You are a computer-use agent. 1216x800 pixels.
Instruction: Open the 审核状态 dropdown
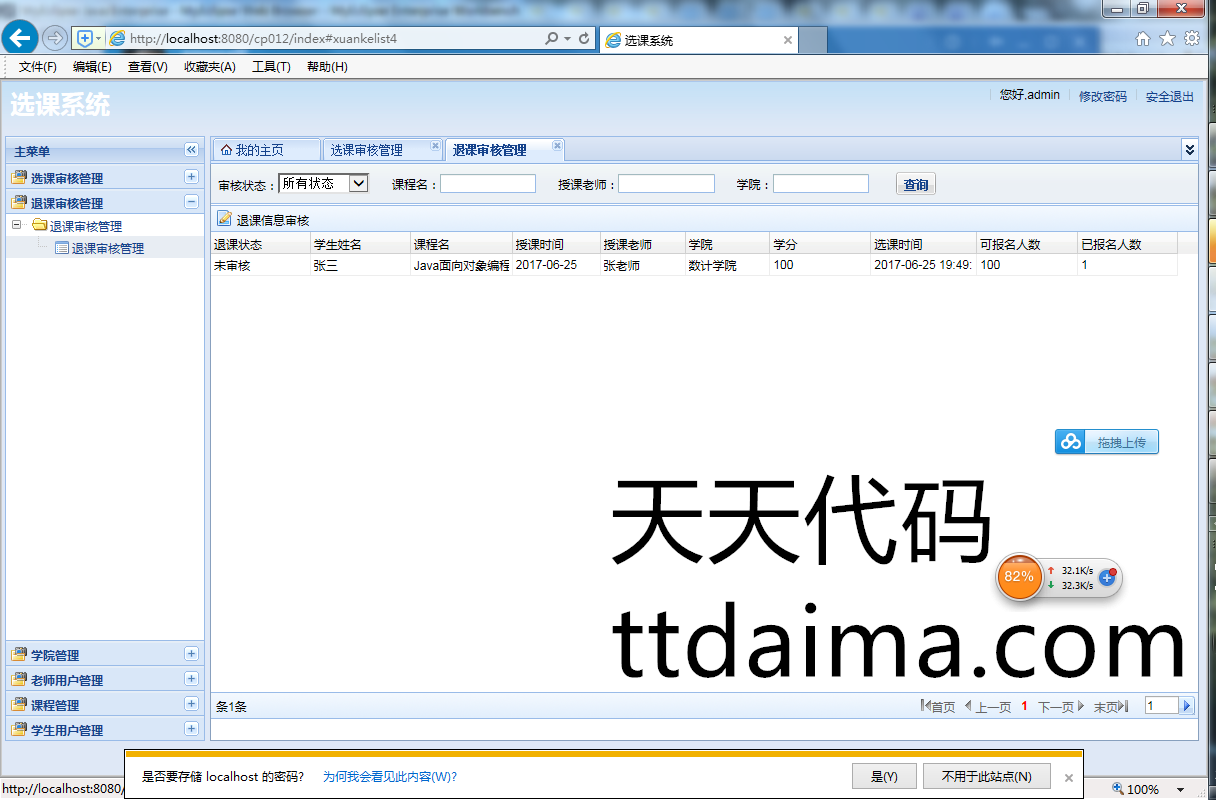pos(359,183)
